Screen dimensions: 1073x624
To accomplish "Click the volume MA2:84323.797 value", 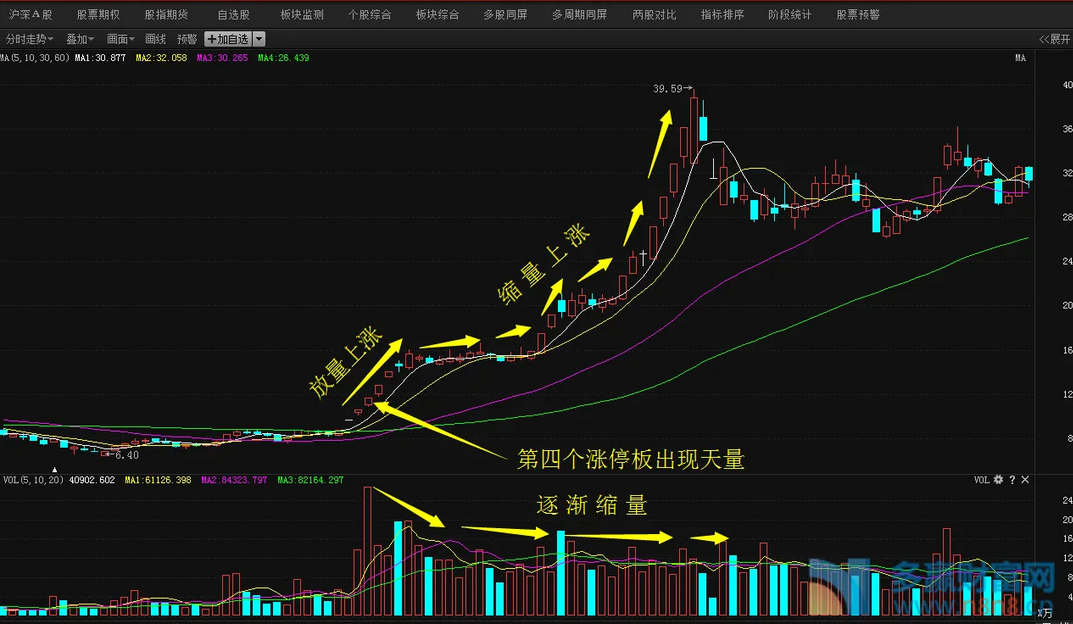I will (x=234, y=480).
